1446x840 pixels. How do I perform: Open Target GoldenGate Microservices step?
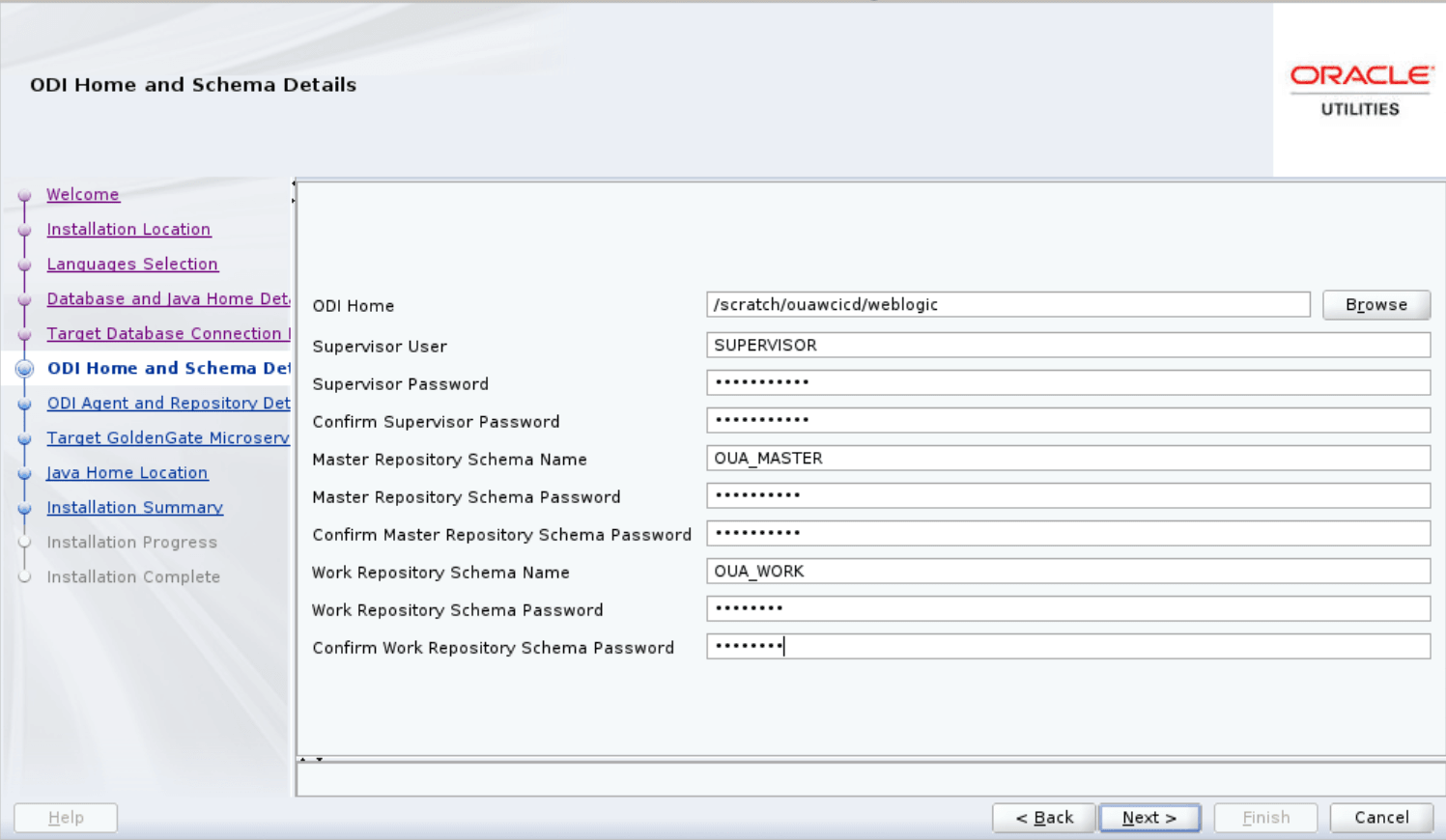pyautogui.click(x=168, y=437)
